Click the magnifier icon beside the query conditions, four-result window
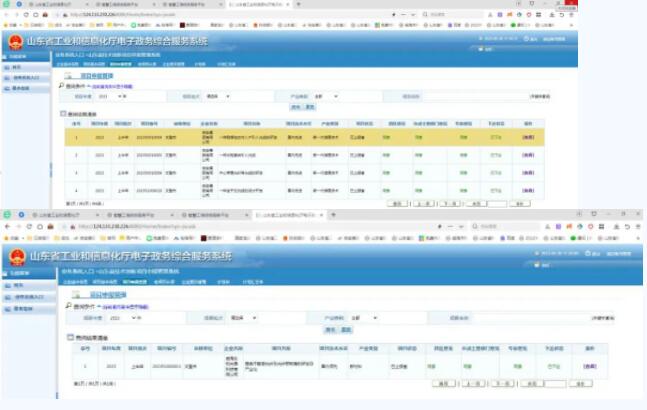Screen dimensions: 647x410 61,86
